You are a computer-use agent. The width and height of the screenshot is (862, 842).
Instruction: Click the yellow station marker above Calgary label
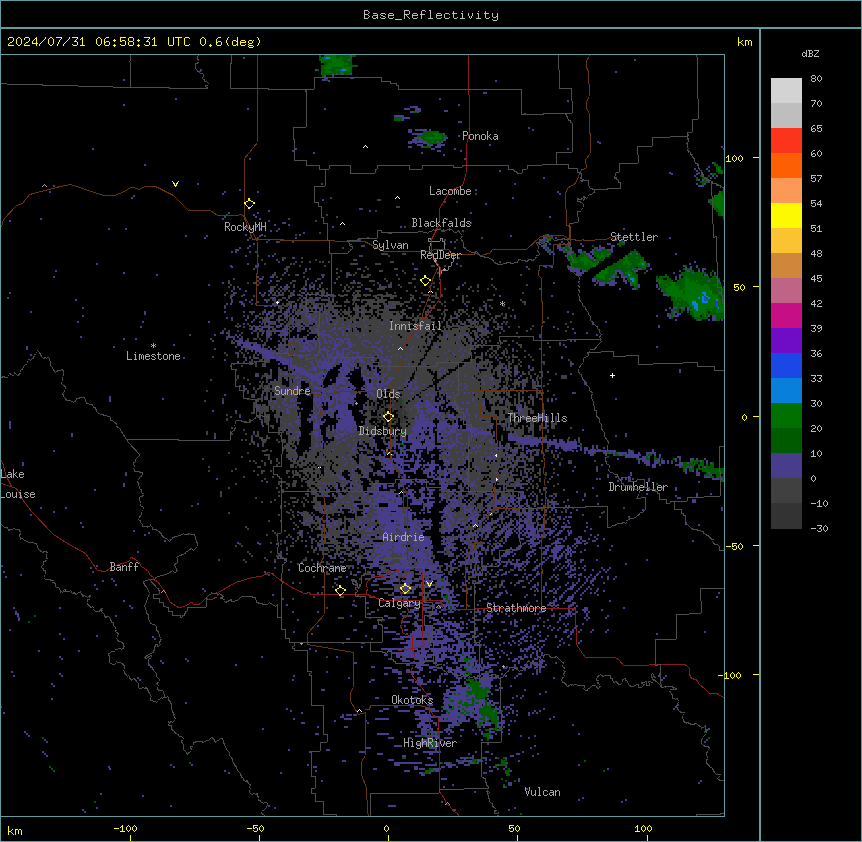[405, 589]
